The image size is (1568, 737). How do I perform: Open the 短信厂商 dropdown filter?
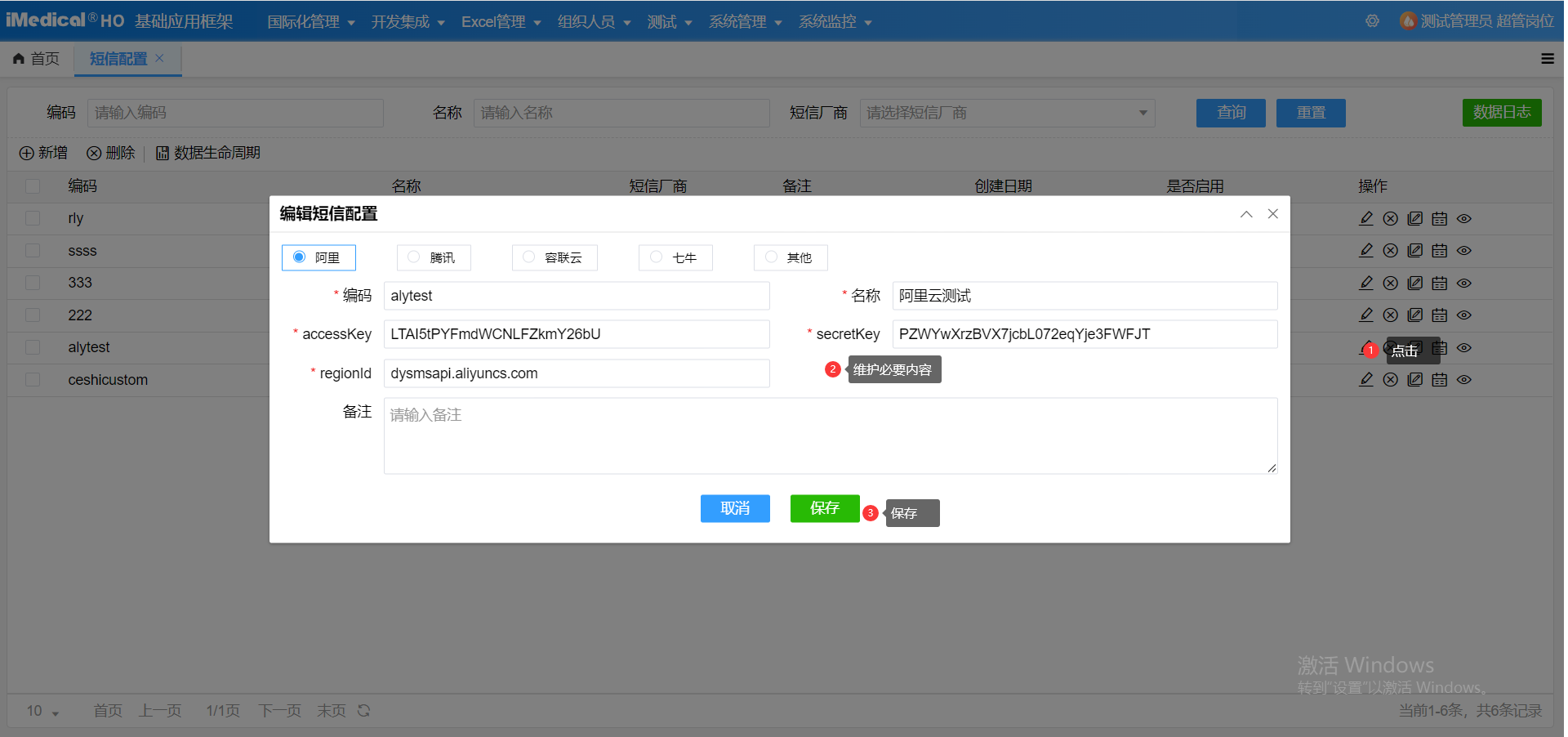coord(1007,113)
